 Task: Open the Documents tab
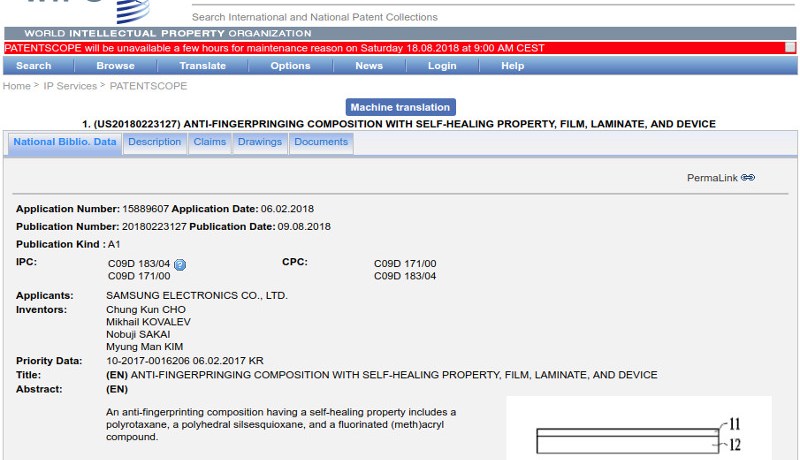(321, 142)
